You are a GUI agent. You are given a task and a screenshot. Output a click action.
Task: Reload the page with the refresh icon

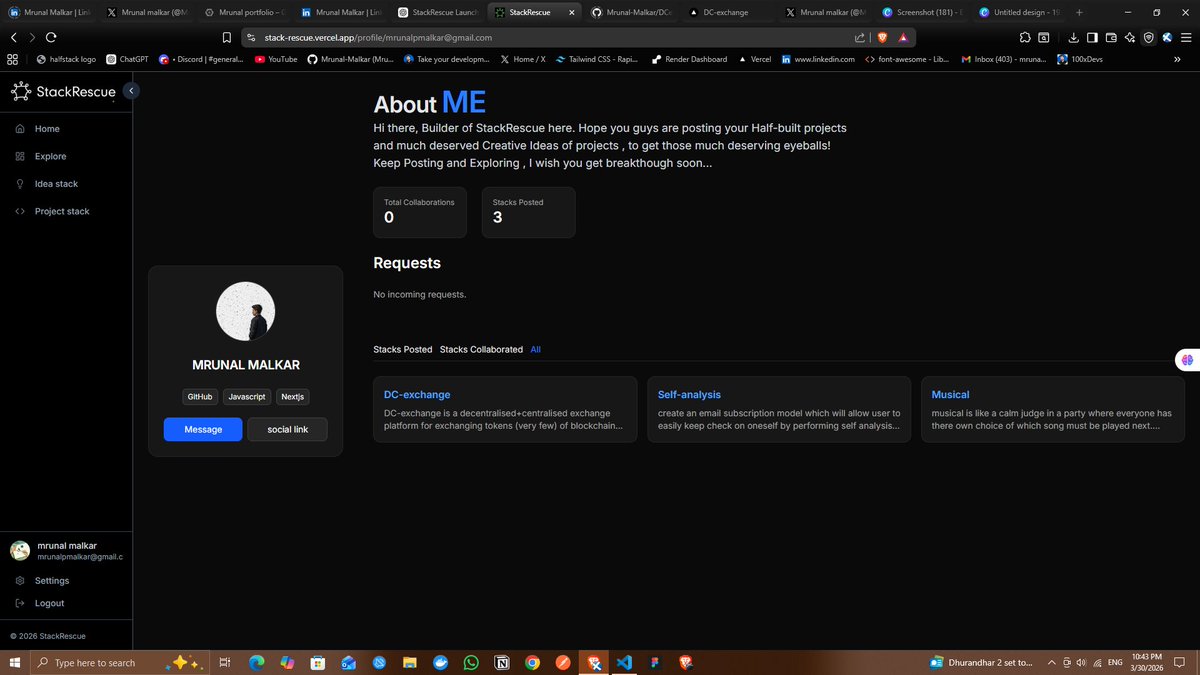pos(50,37)
